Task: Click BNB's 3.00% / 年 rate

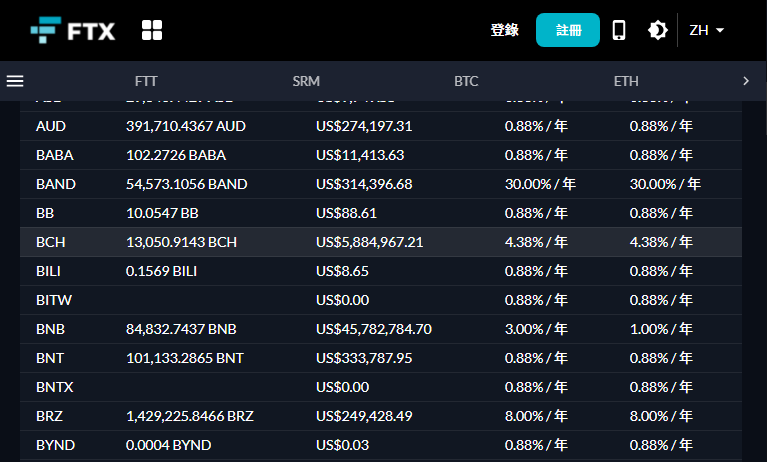Action: (x=536, y=329)
